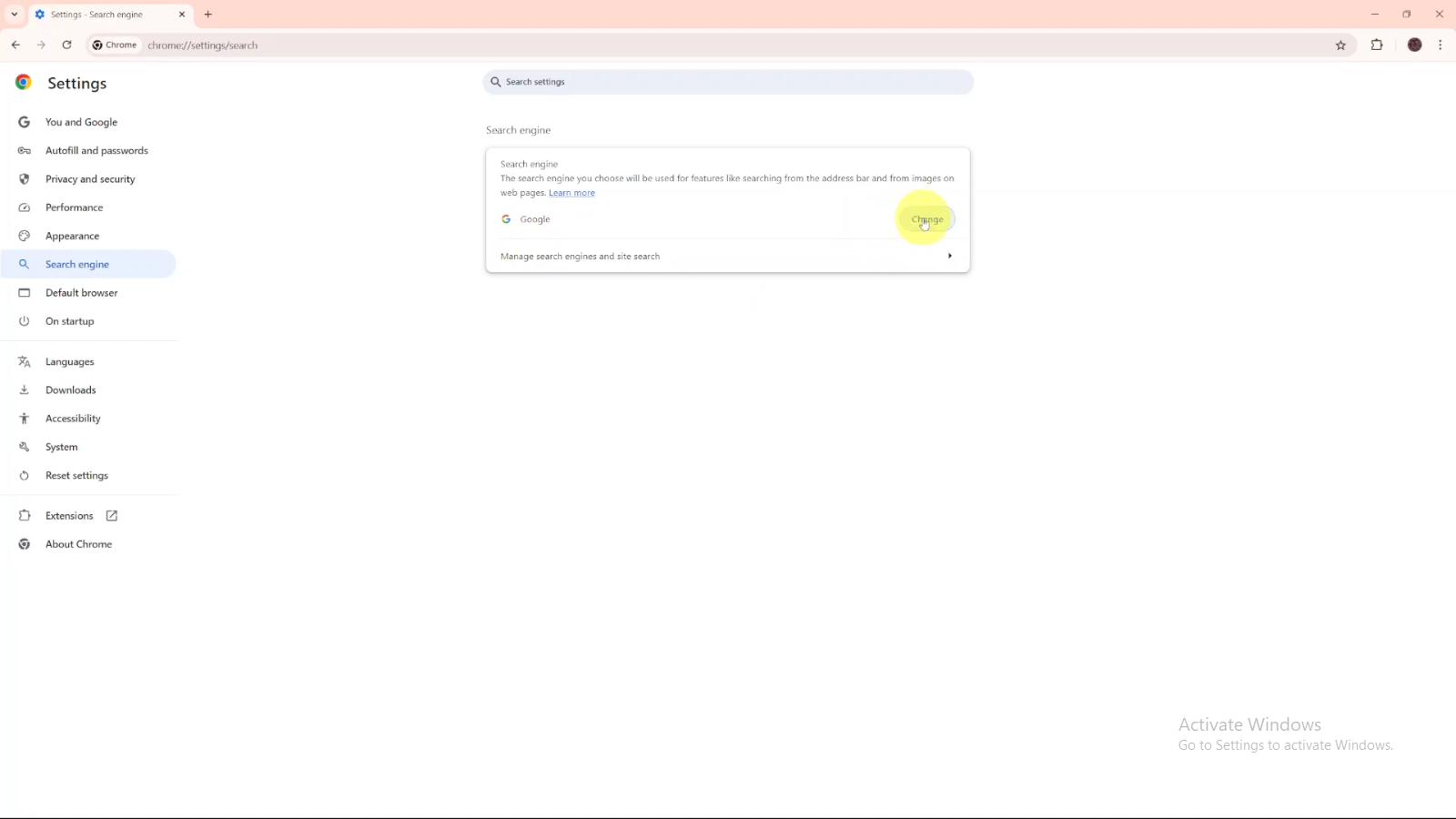
Task: Open the tab search dropdown arrow
Action: coord(14,15)
